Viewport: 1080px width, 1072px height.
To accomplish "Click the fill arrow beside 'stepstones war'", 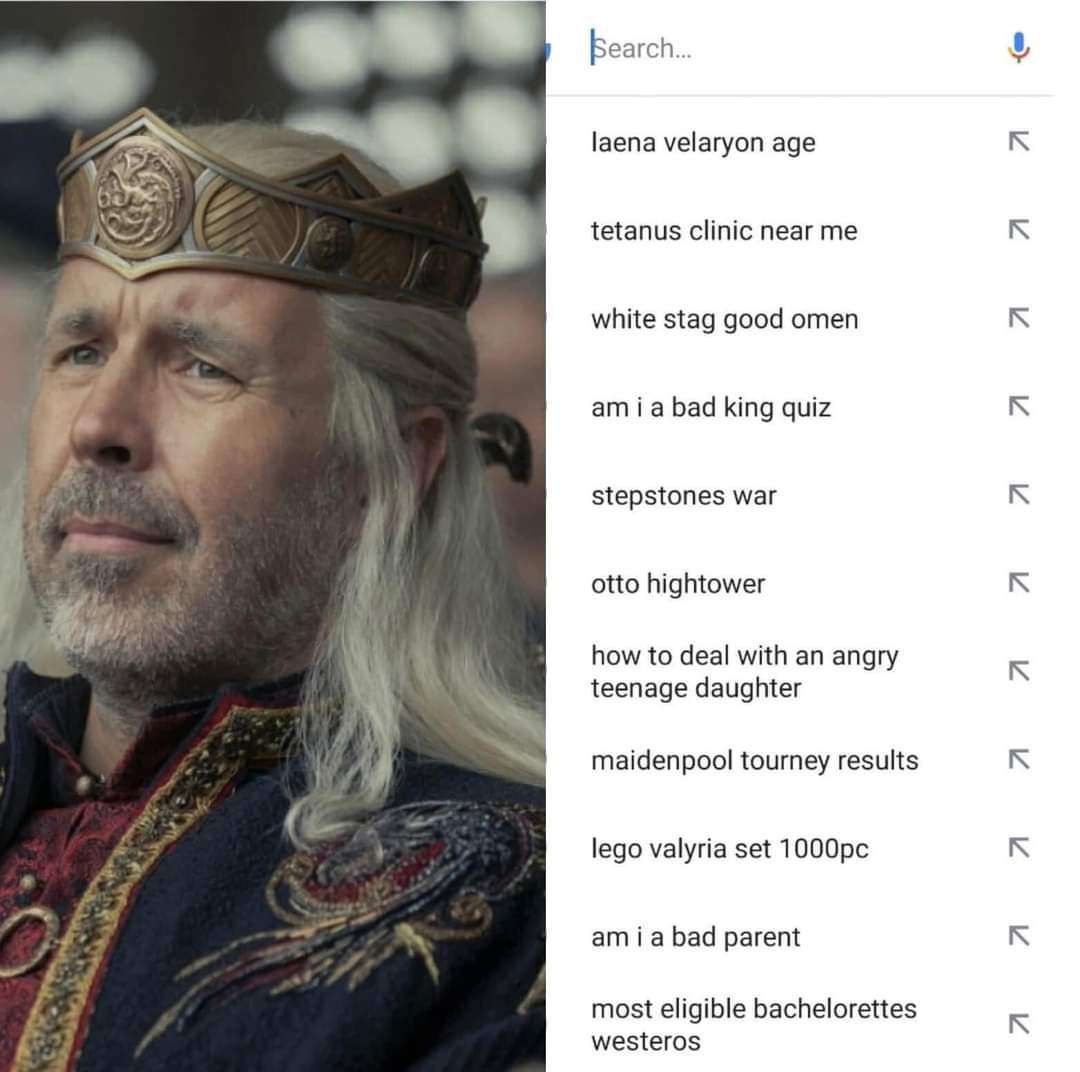I will click(x=1019, y=494).
